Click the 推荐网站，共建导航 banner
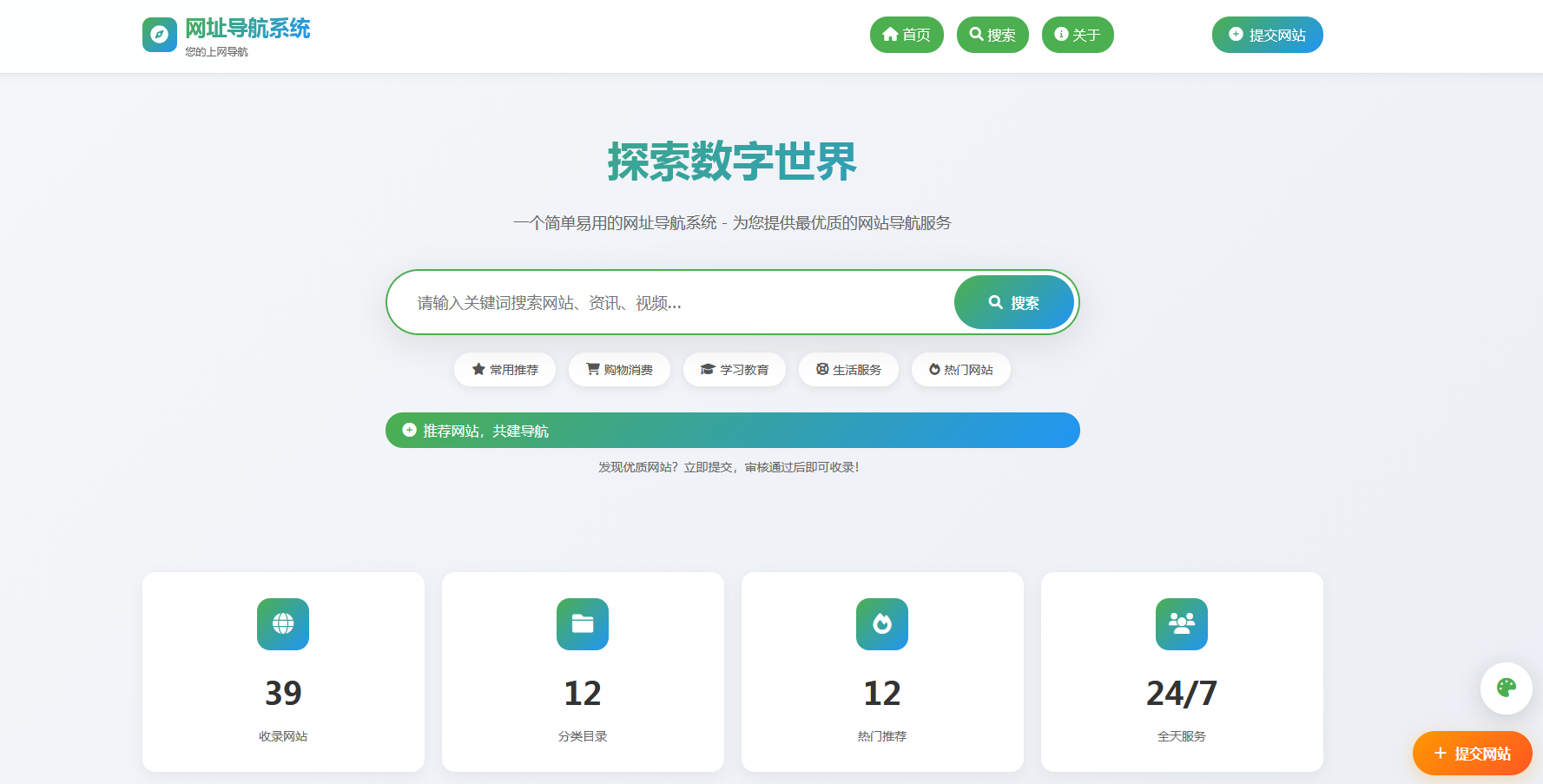 (732, 430)
